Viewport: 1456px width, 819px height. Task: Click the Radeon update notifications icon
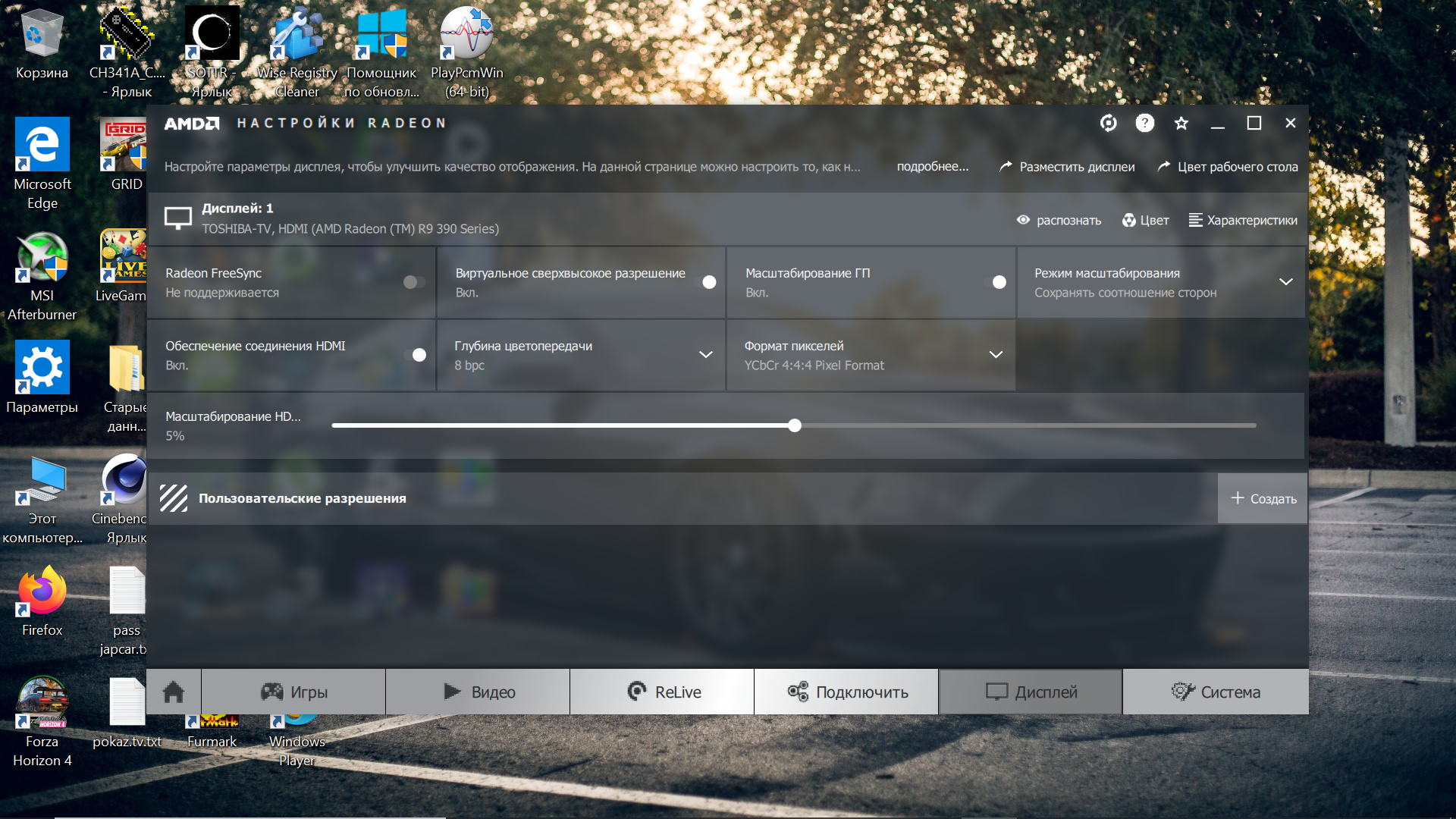(1108, 123)
